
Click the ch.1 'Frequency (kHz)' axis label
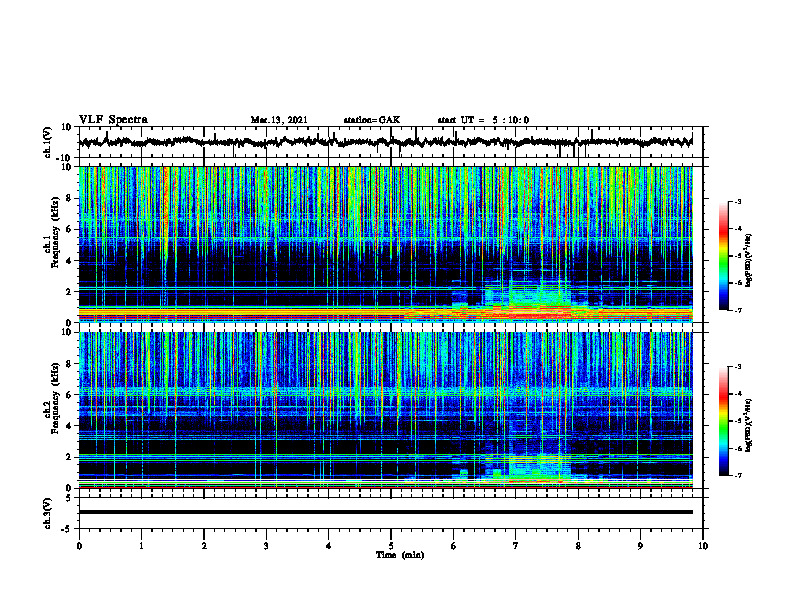(53, 232)
